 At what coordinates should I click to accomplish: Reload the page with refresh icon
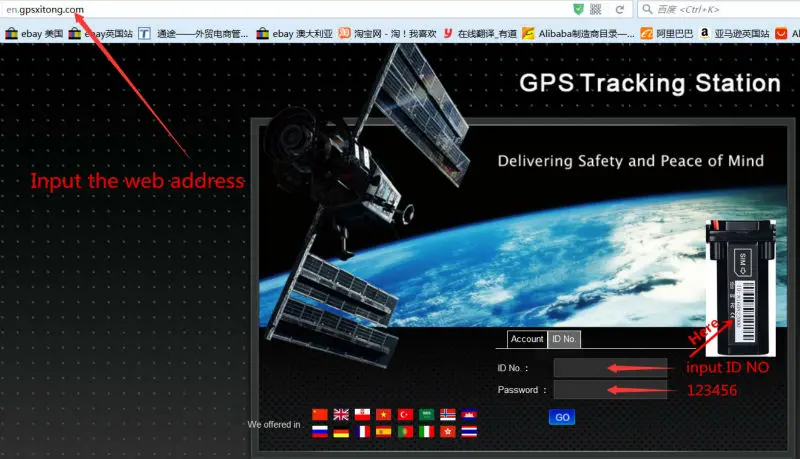[x=619, y=9]
